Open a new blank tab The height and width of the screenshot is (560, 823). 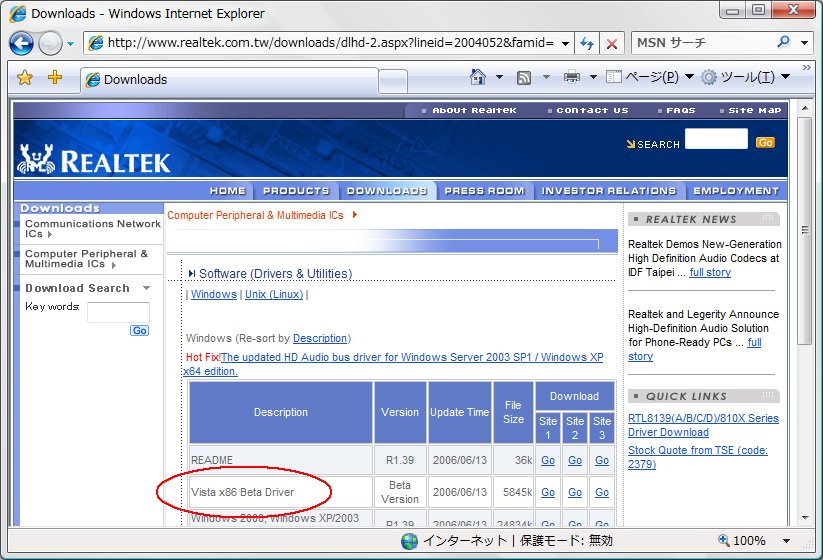pyautogui.click(x=393, y=81)
